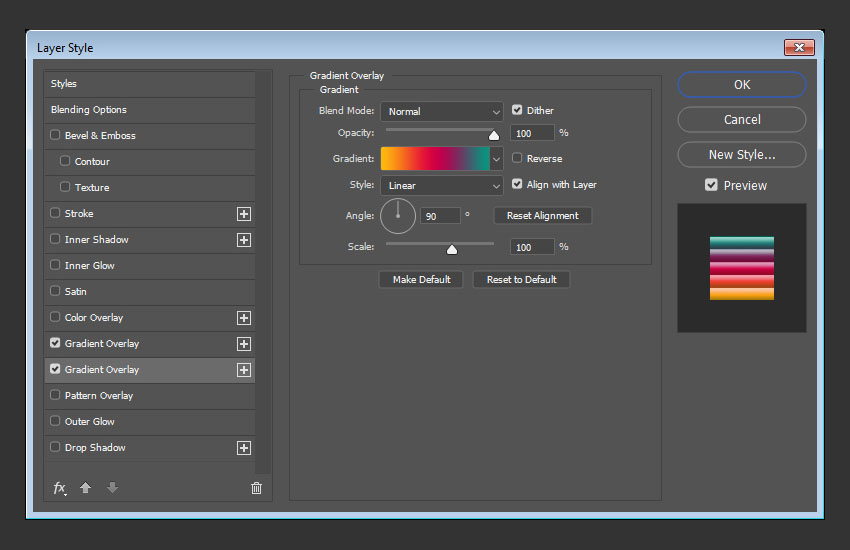850x550 pixels.
Task: Add another Color Overlay with plus icon
Action: point(244,318)
